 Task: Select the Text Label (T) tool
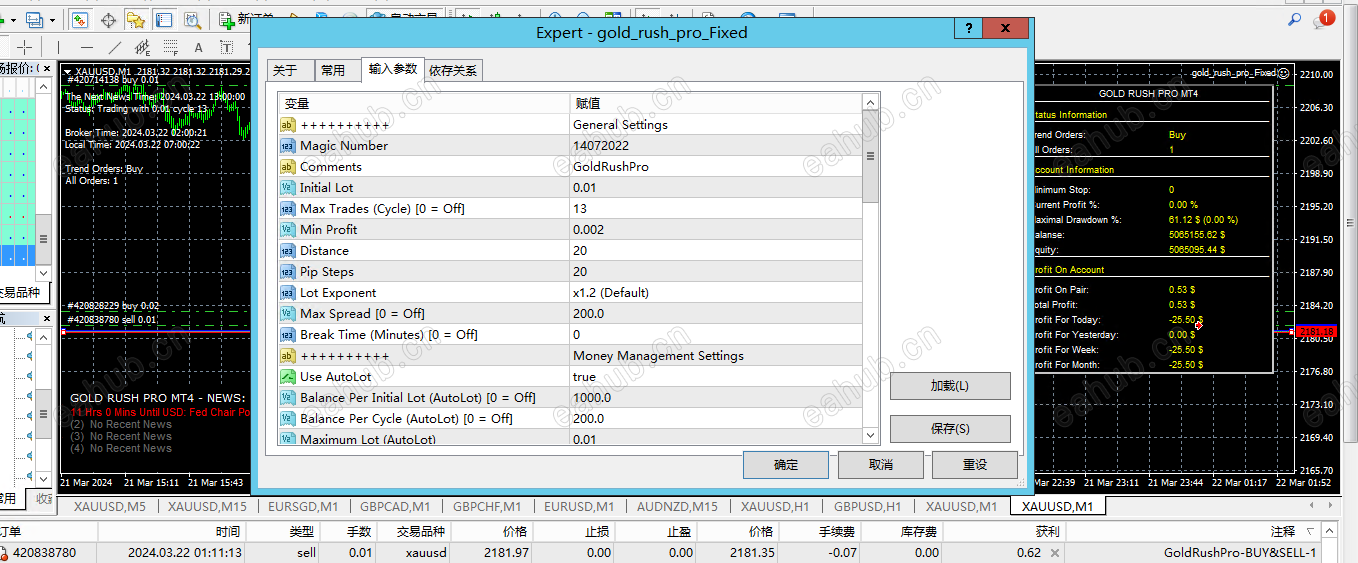click(227, 47)
